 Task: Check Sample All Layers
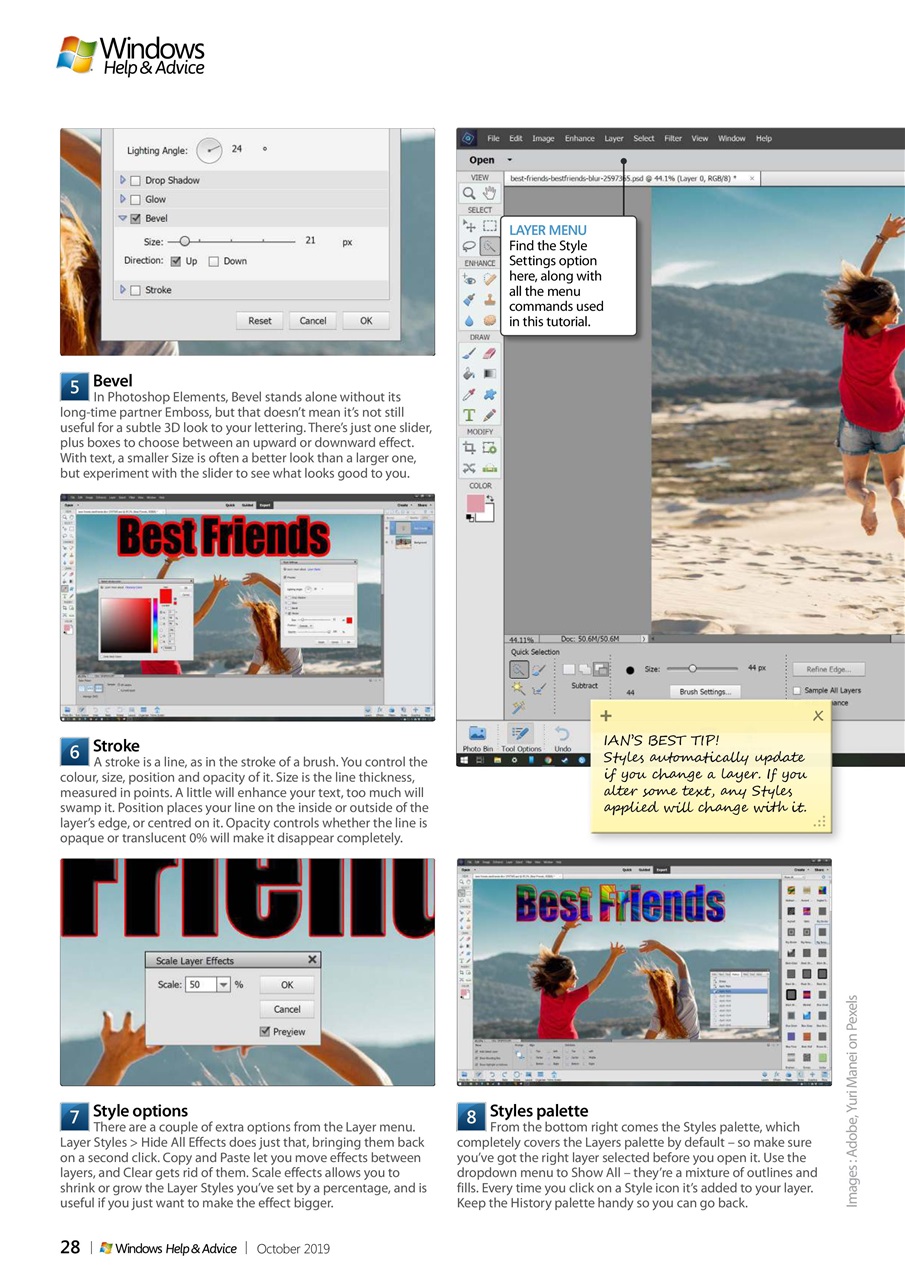tap(797, 690)
